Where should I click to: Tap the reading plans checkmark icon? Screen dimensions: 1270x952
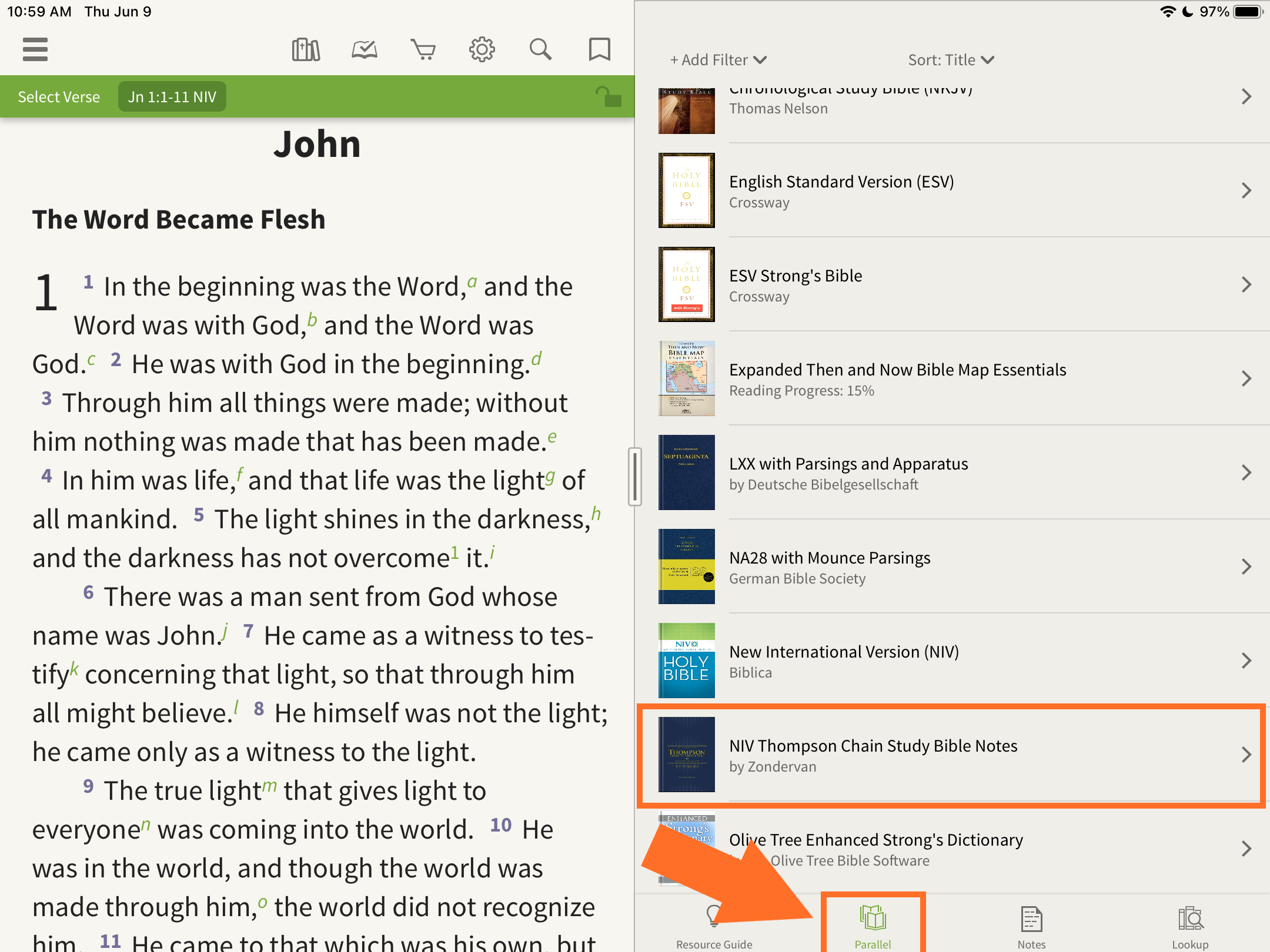(365, 49)
